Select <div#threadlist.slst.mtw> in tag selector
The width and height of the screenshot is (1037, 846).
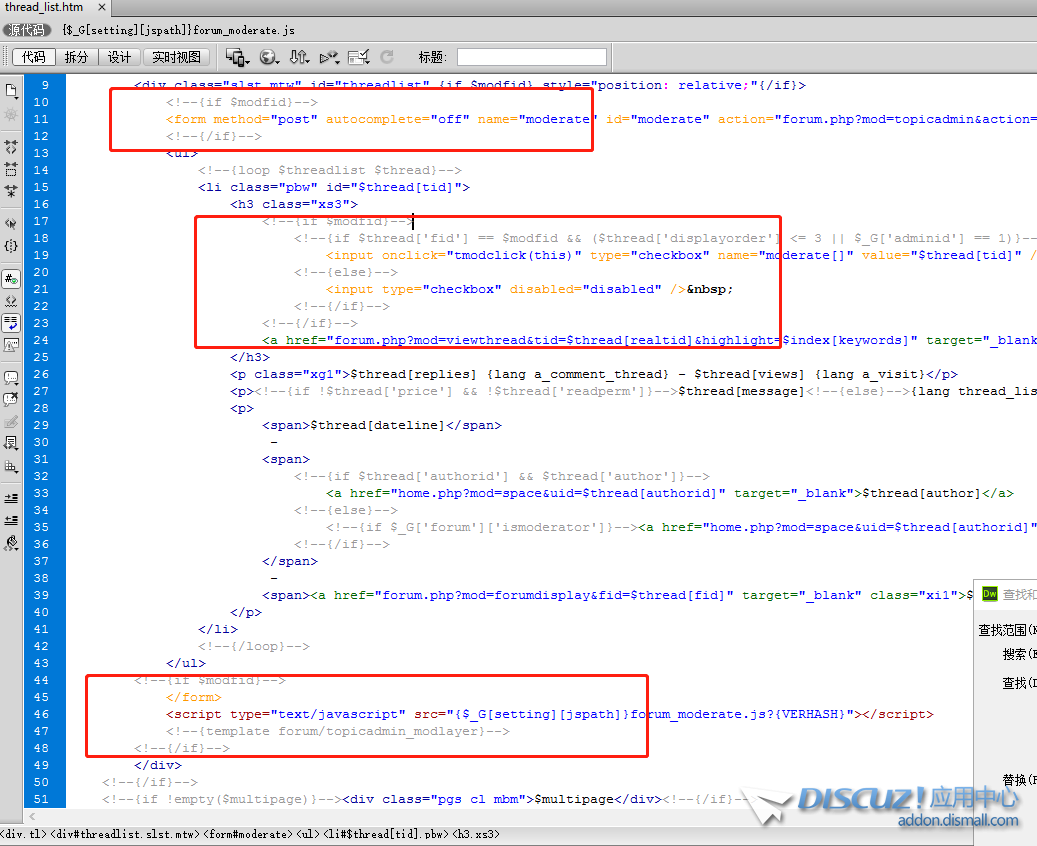click(x=125, y=834)
